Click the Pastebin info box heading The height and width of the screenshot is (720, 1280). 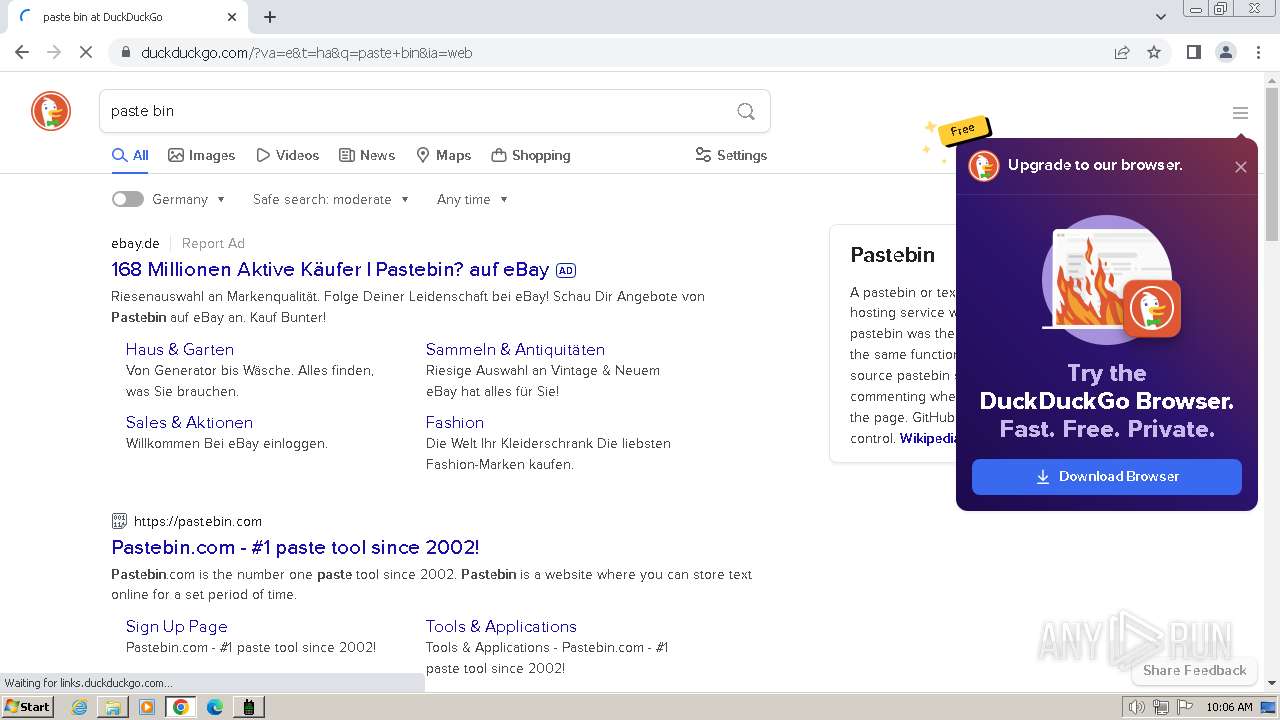893,255
